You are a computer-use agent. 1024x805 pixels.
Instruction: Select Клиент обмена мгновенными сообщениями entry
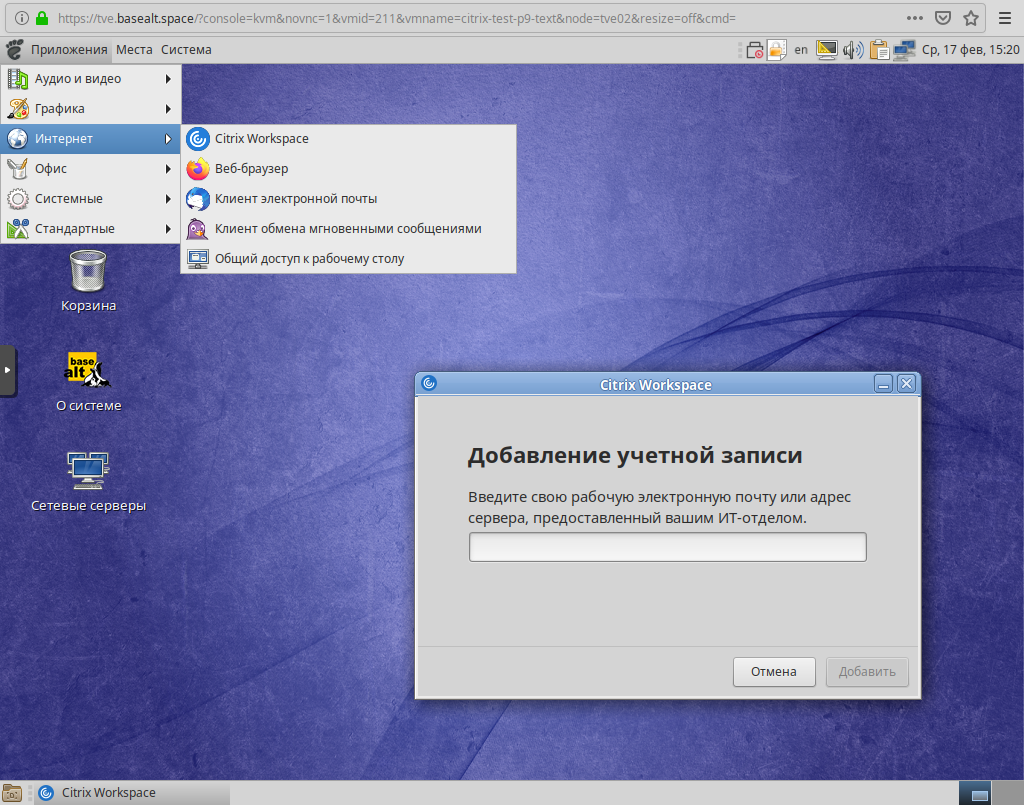(x=348, y=229)
